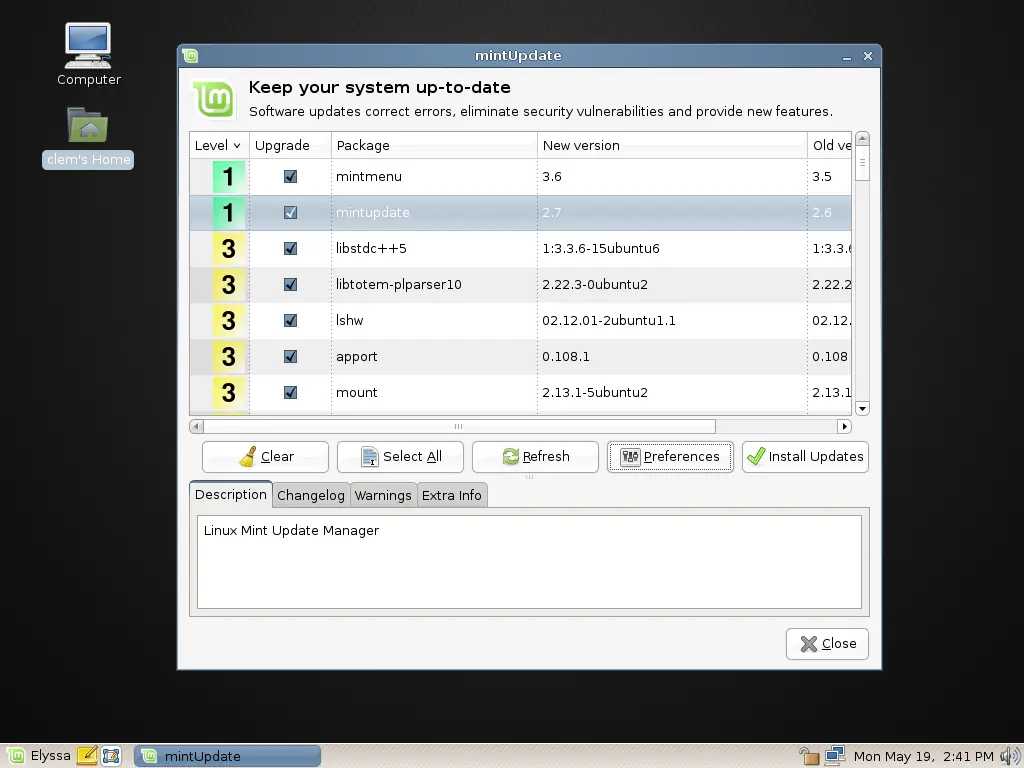Uncheck upgrade box for apport
The image size is (1024, 768).
tap(290, 356)
